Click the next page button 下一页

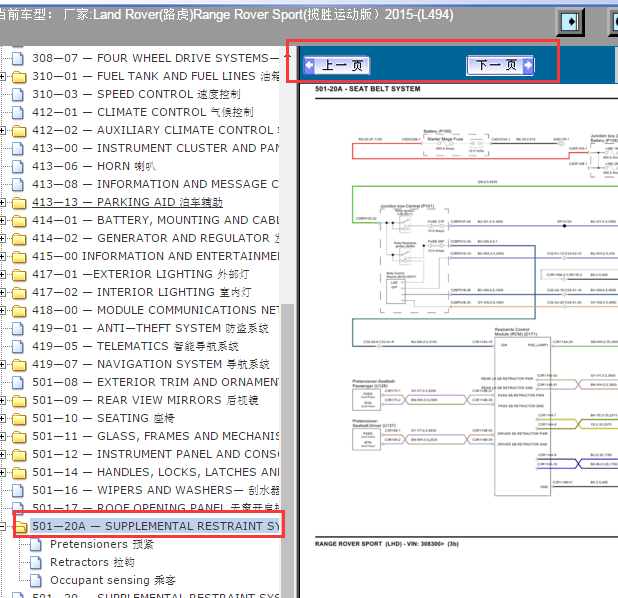500,65
